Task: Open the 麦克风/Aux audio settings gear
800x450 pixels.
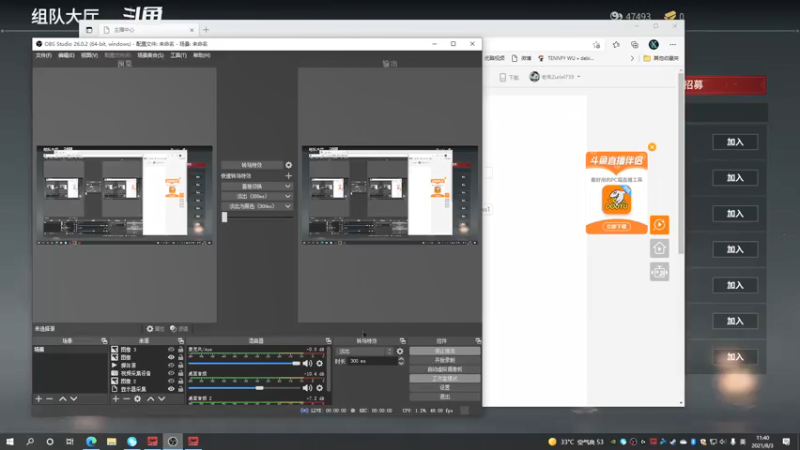Action: pyautogui.click(x=319, y=363)
